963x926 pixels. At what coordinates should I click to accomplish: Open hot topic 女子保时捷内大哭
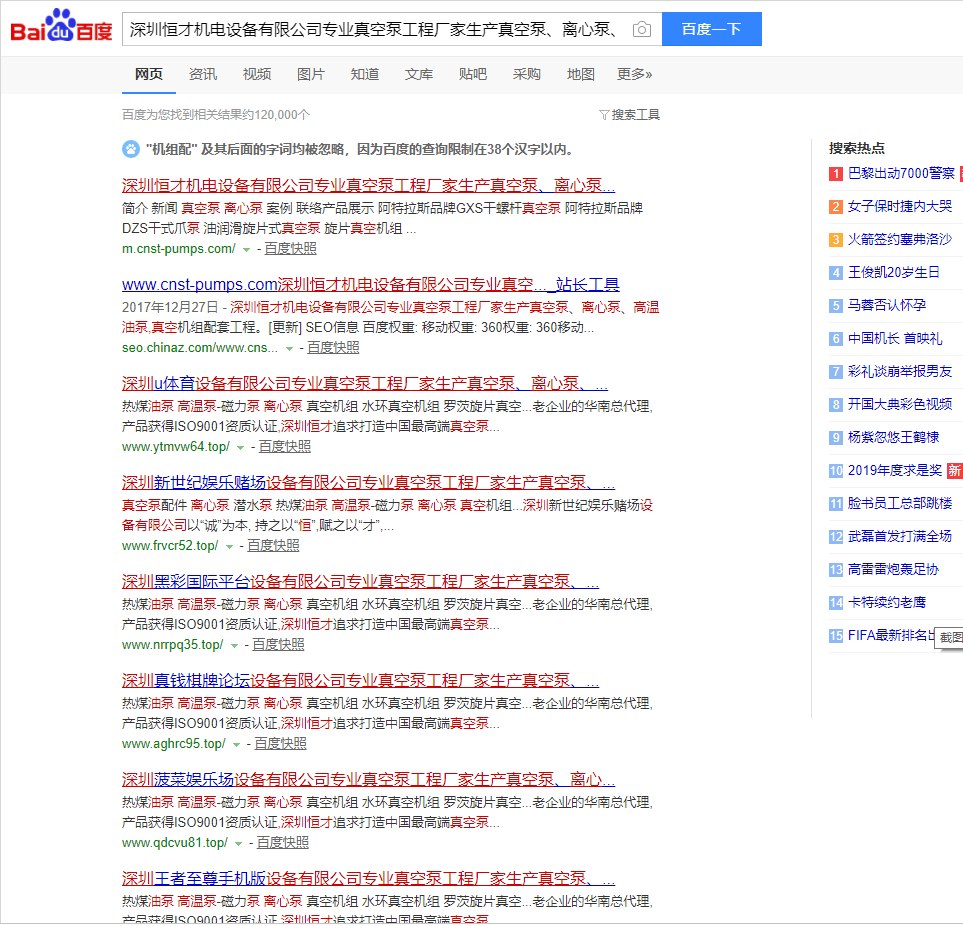[900, 206]
